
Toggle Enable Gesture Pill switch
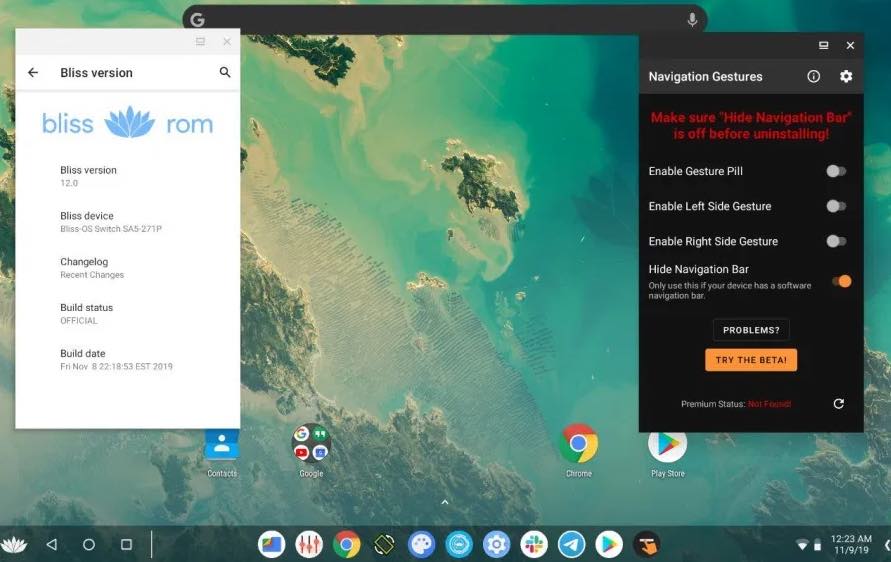(836, 171)
